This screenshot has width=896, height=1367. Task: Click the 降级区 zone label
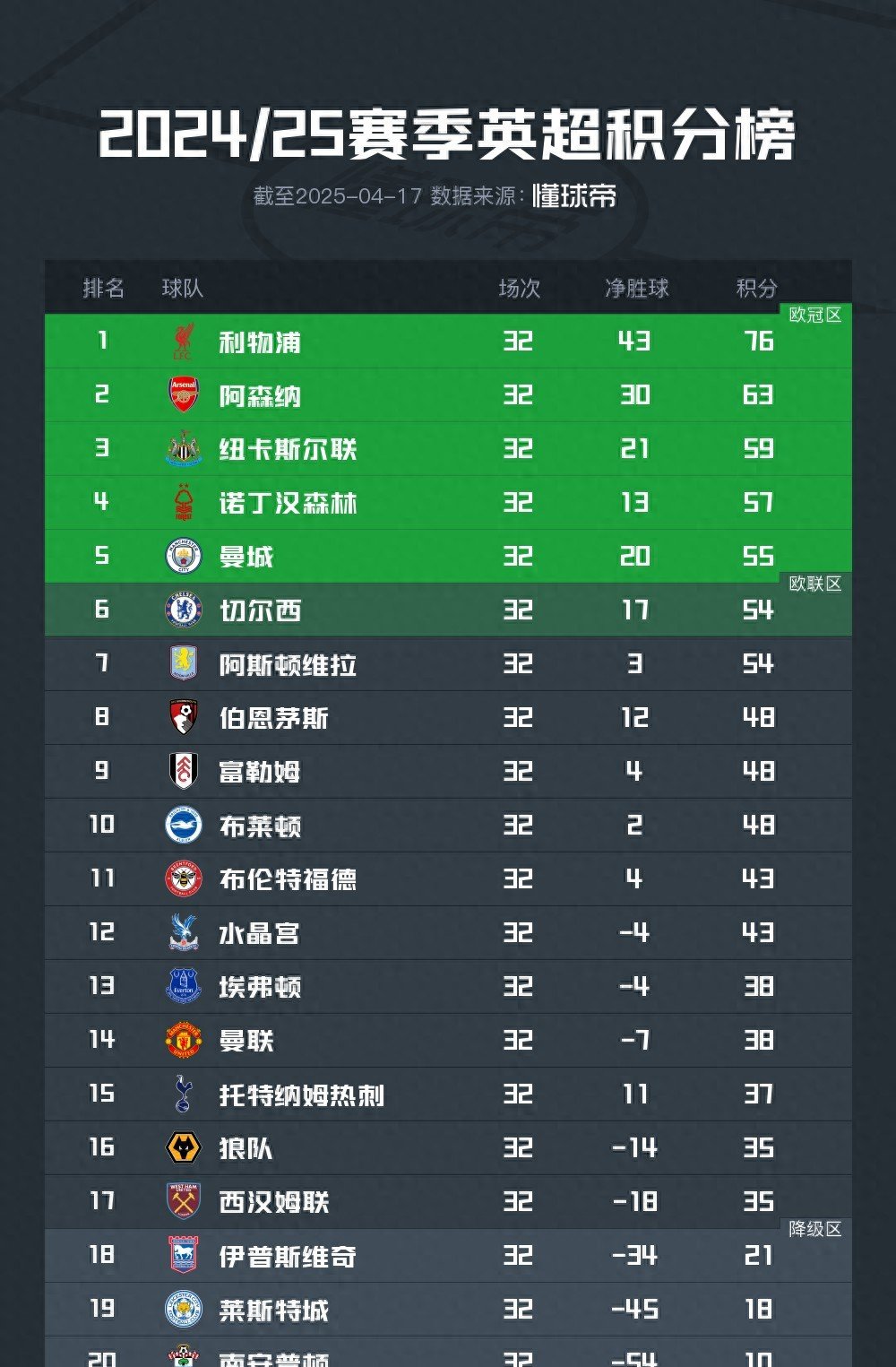click(814, 1229)
